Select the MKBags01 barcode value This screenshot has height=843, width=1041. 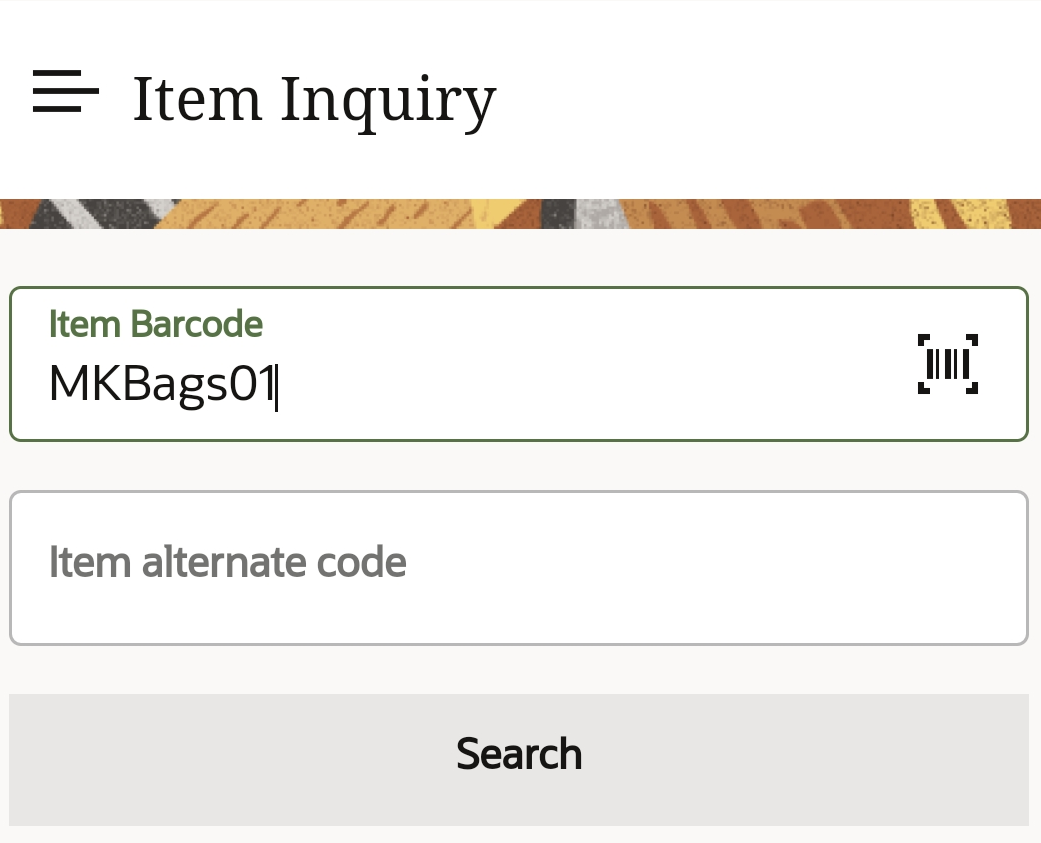(x=162, y=383)
